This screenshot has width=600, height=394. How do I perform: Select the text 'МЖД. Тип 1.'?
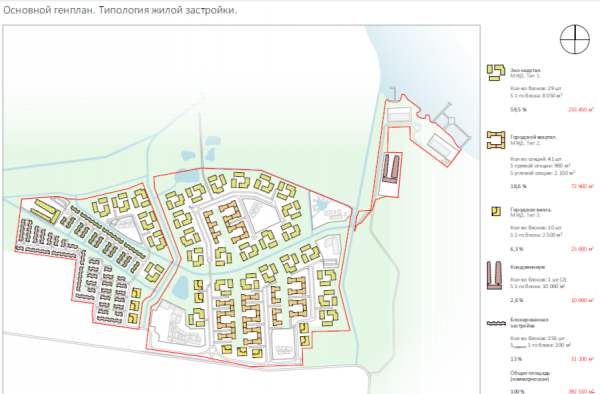[525, 76]
